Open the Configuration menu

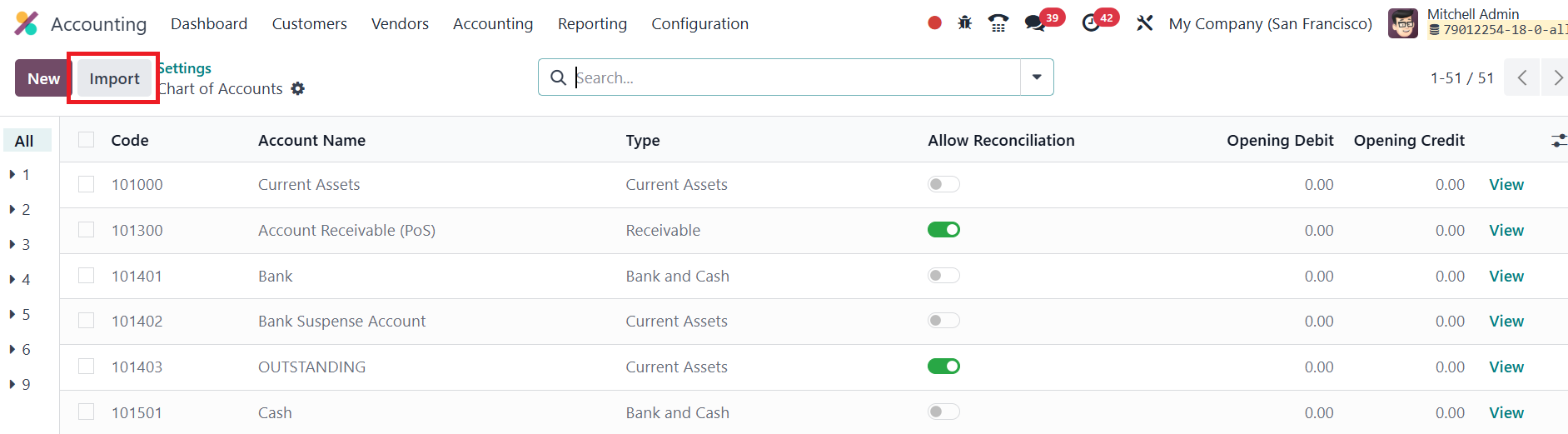pos(699,24)
